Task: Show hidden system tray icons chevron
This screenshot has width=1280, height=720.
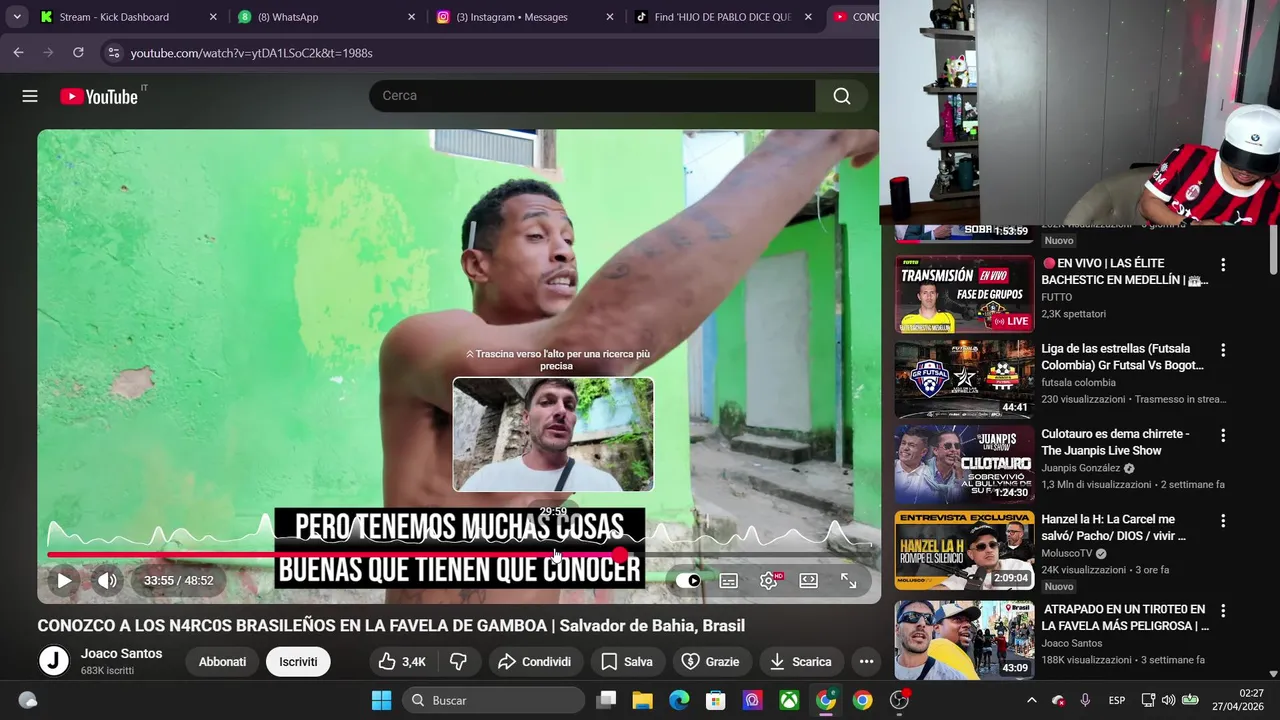Action: pos(1032,700)
